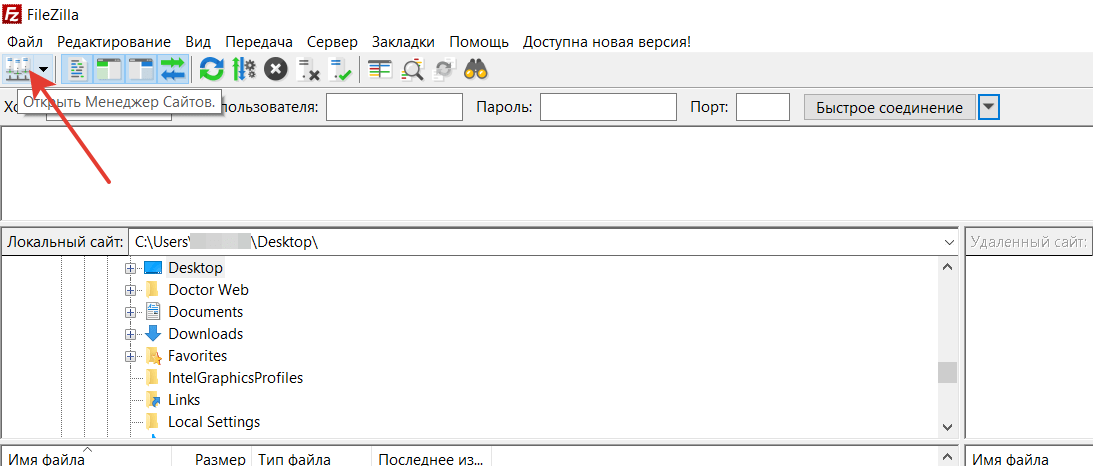Select the Favorites folder
The height and width of the screenshot is (466, 1093).
pyautogui.click(x=197, y=356)
